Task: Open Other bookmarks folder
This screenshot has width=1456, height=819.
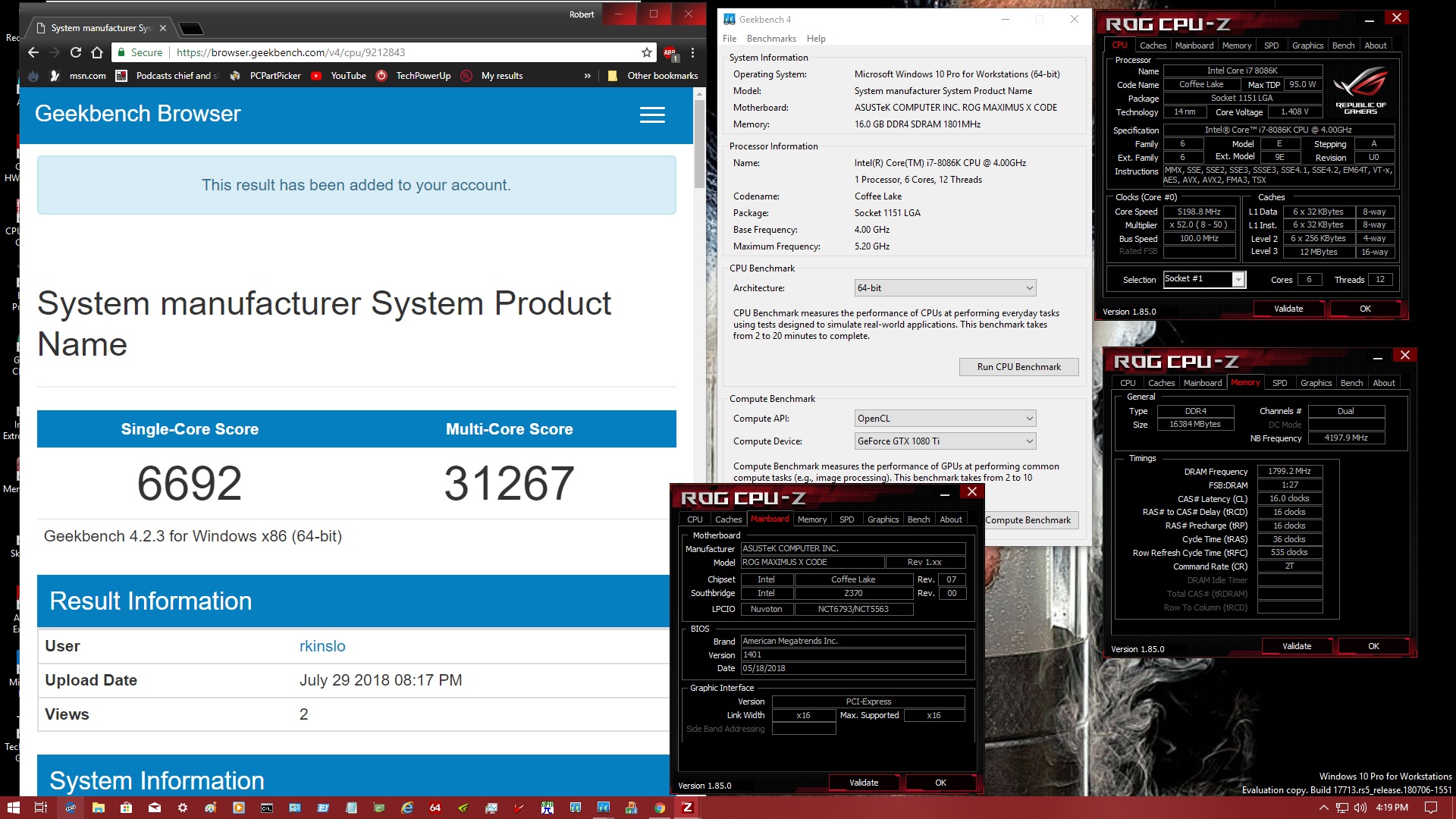Action: click(x=653, y=76)
